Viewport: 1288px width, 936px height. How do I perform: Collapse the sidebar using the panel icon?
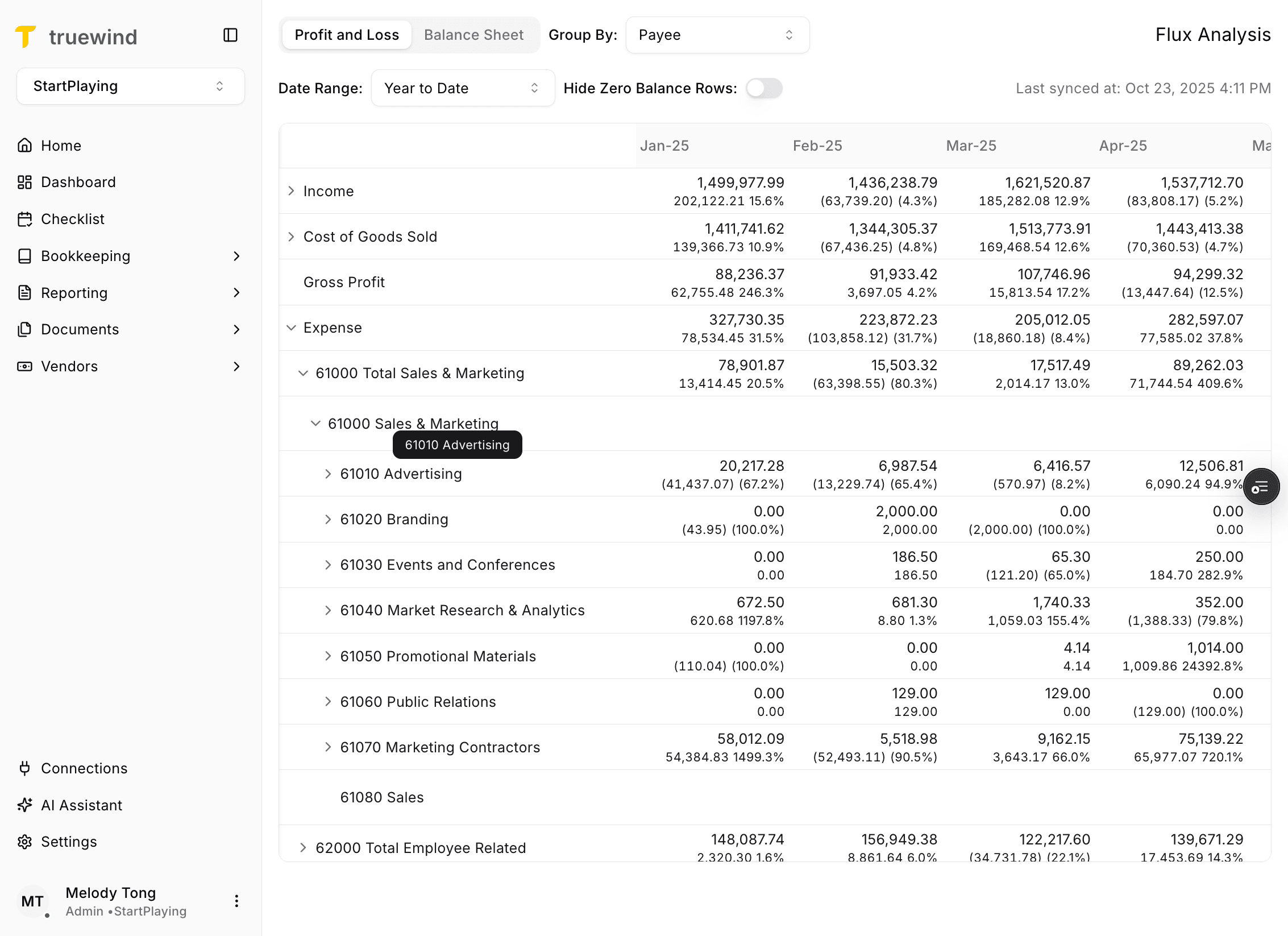(230, 35)
